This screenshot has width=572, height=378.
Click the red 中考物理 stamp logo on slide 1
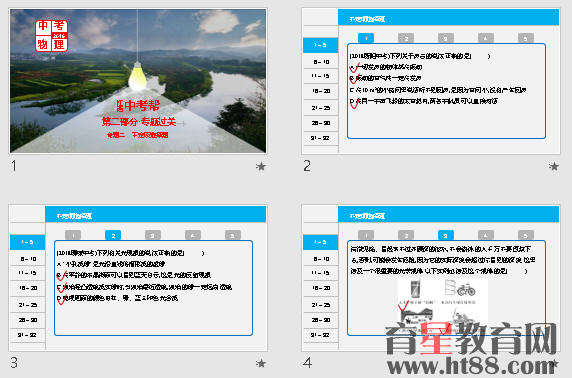point(51,36)
